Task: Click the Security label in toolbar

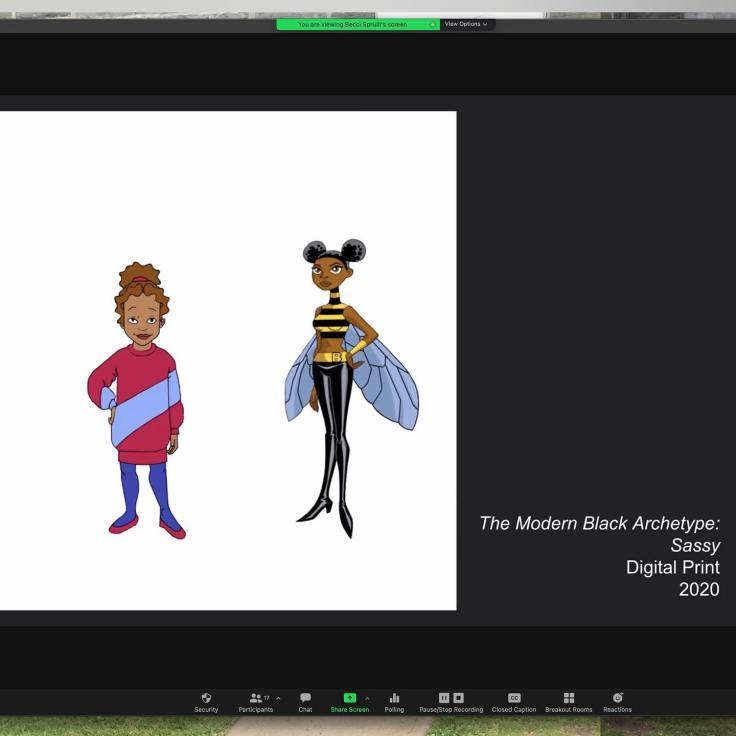Action: point(206,710)
